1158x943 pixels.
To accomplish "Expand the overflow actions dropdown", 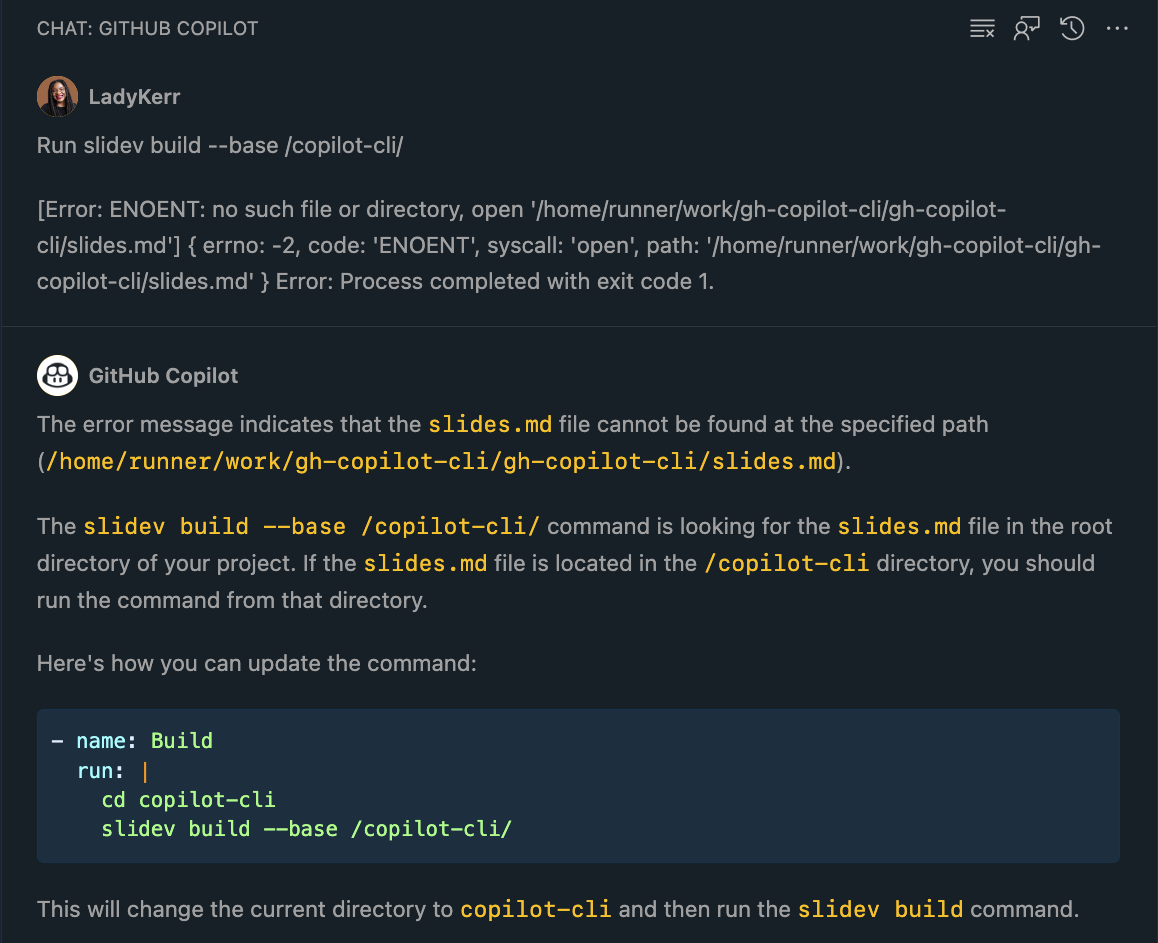I will point(1117,28).
